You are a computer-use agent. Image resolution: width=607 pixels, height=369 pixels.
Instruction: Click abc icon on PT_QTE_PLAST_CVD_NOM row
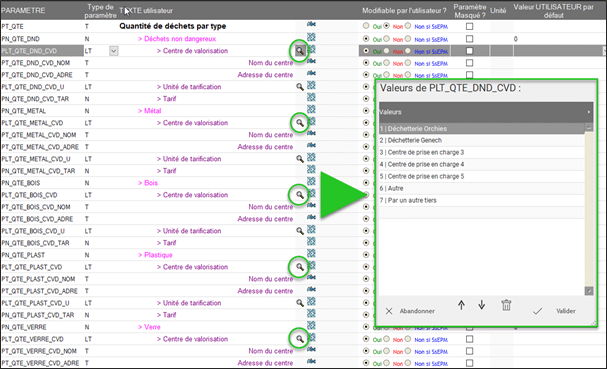(311, 277)
